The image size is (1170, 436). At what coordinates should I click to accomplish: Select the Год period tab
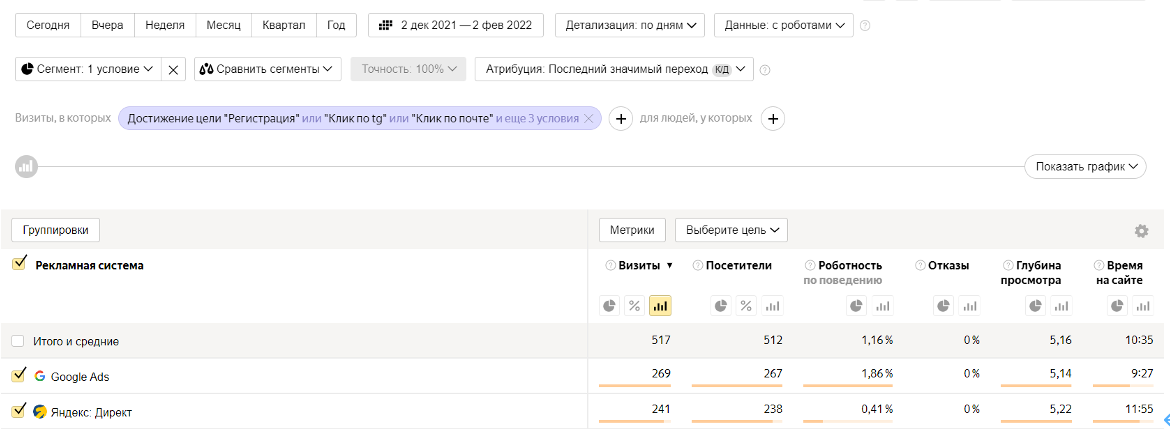(x=337, y=25)
